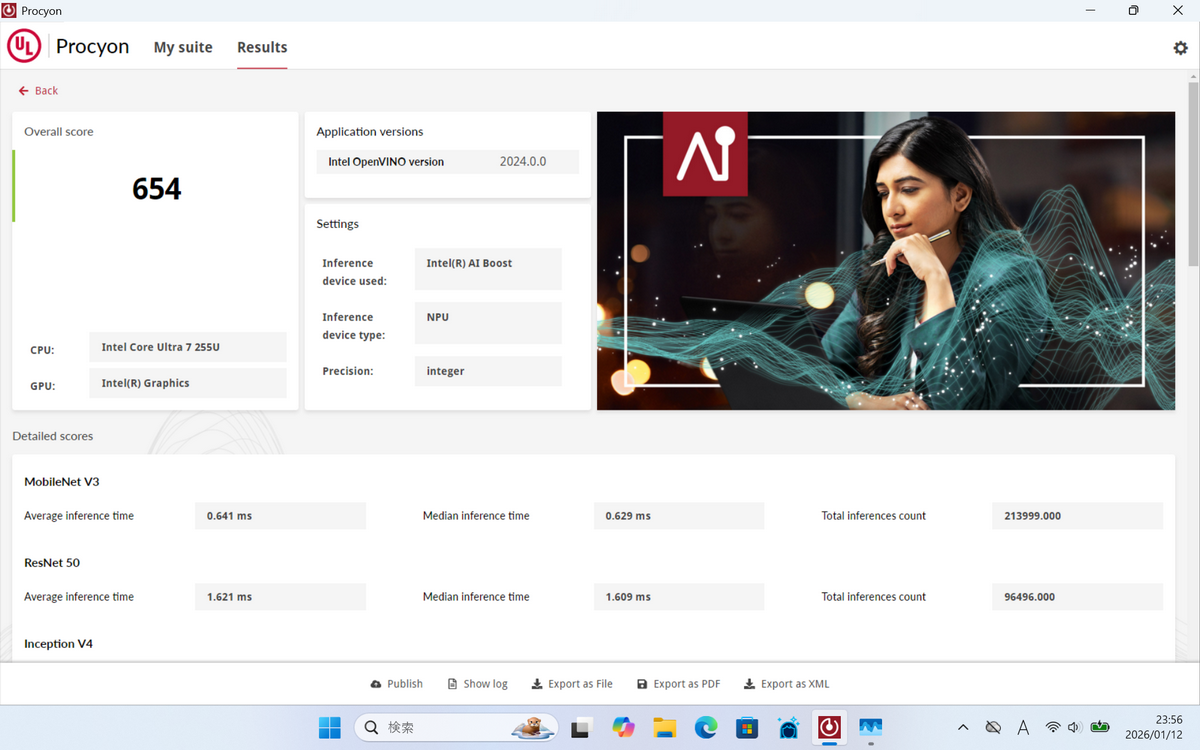This screenshot has width=1200, height=750.
Task: Open the settings gear in Procyon
Action: pyautogui.click(x=1180, y=48)
